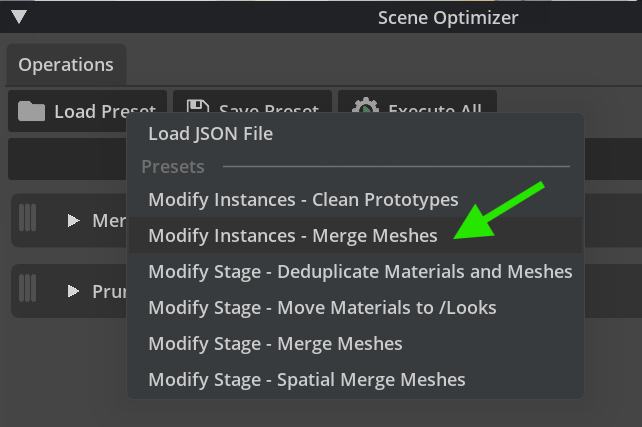Click the folder icon on Load Preset
The width and height of the screenshot is (642, 427).
32,111
